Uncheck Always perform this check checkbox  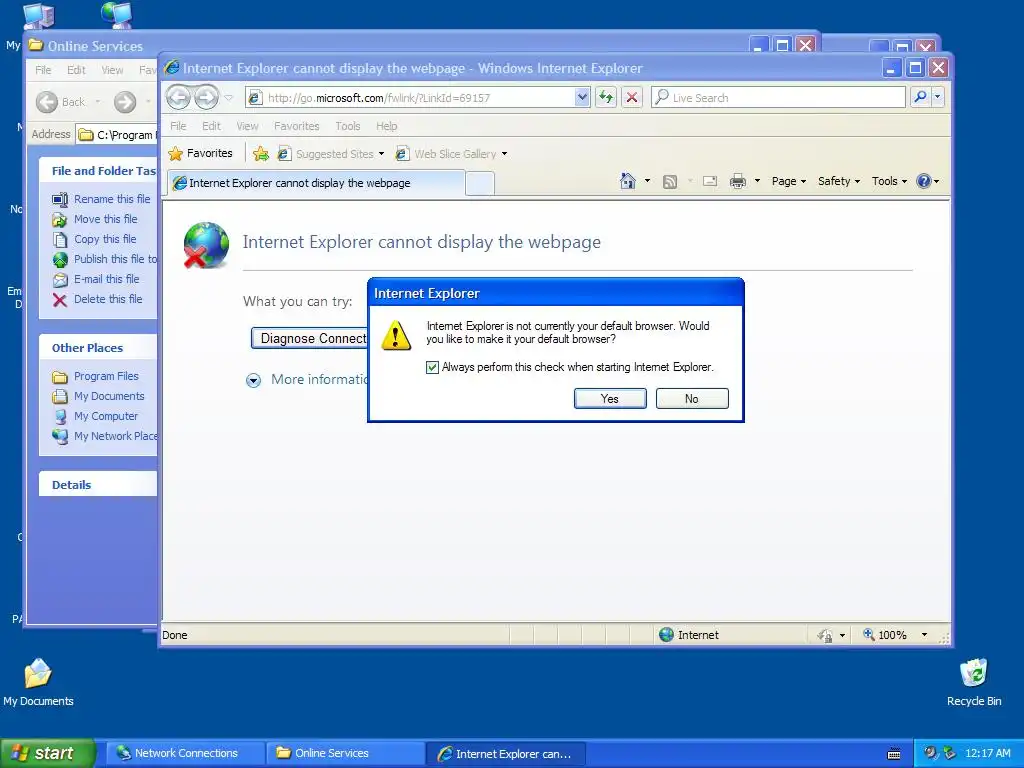pyautogui.click(x=432, y=367)
